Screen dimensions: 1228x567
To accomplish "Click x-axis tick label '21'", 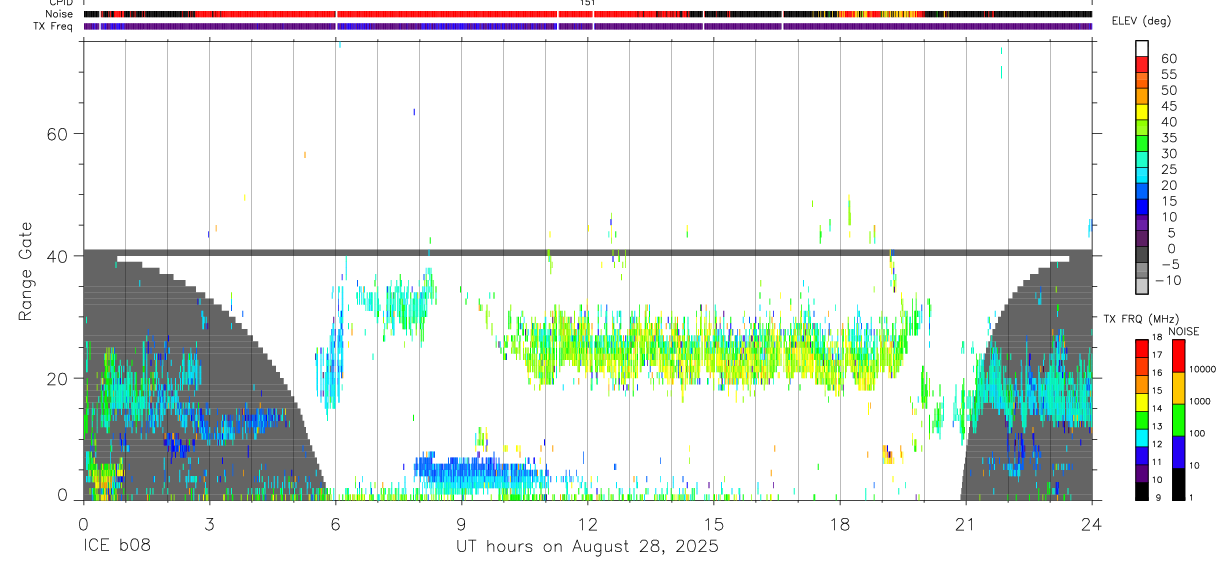I will pos(965,522).
